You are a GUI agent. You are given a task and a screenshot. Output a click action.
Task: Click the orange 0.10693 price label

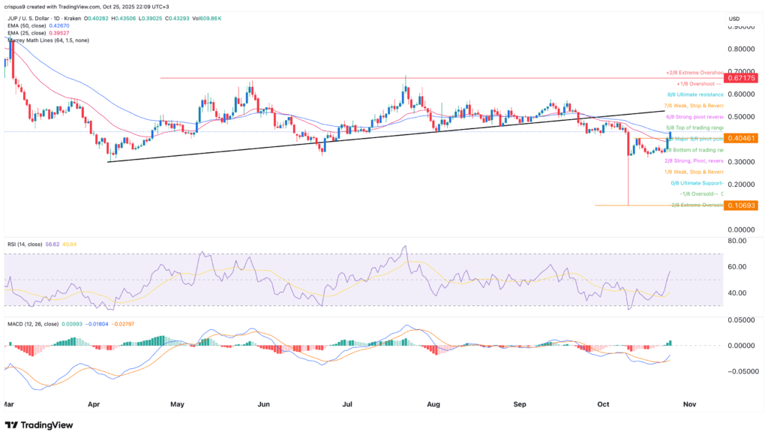point(741,206)
